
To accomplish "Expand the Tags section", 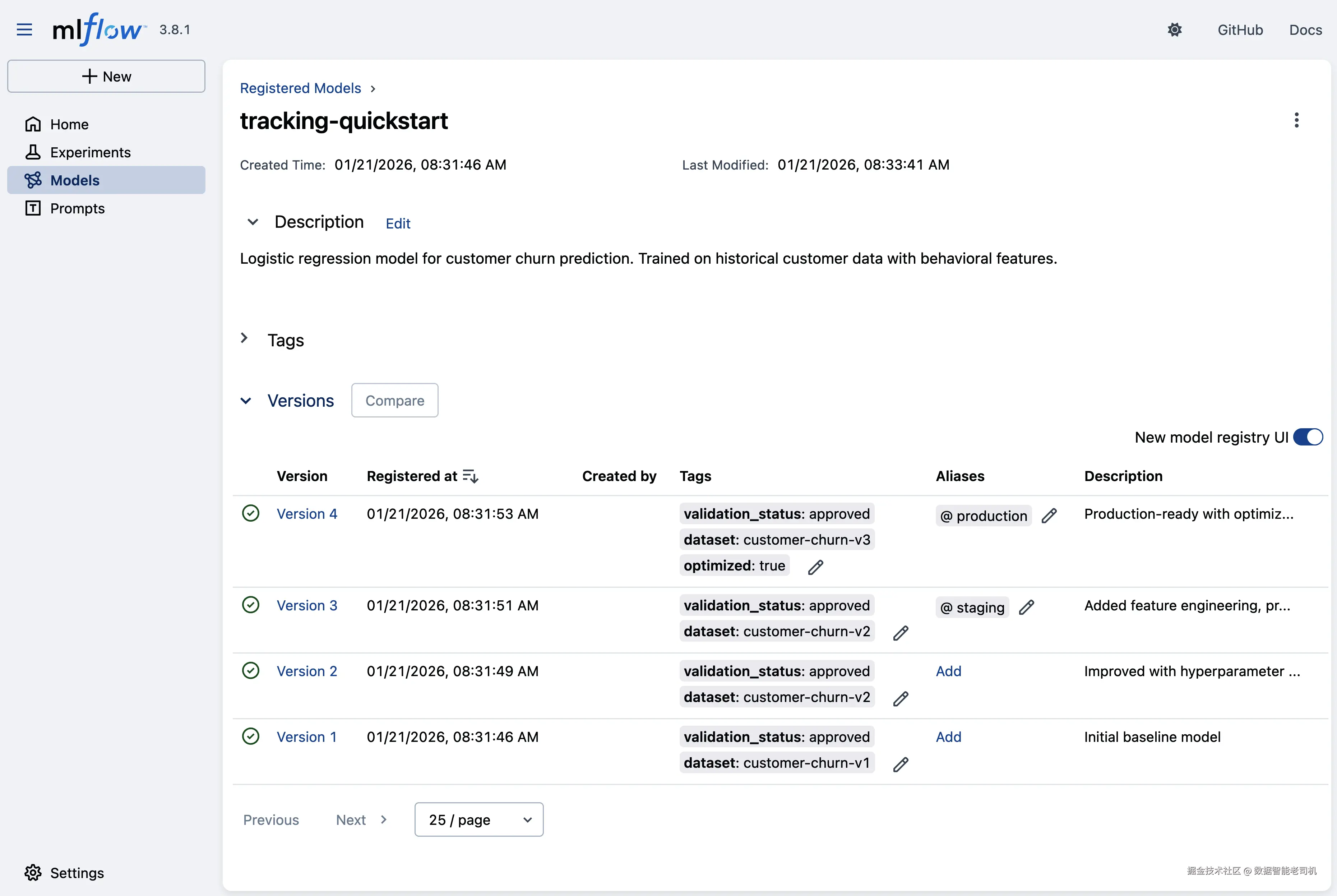I will [245, 339].
